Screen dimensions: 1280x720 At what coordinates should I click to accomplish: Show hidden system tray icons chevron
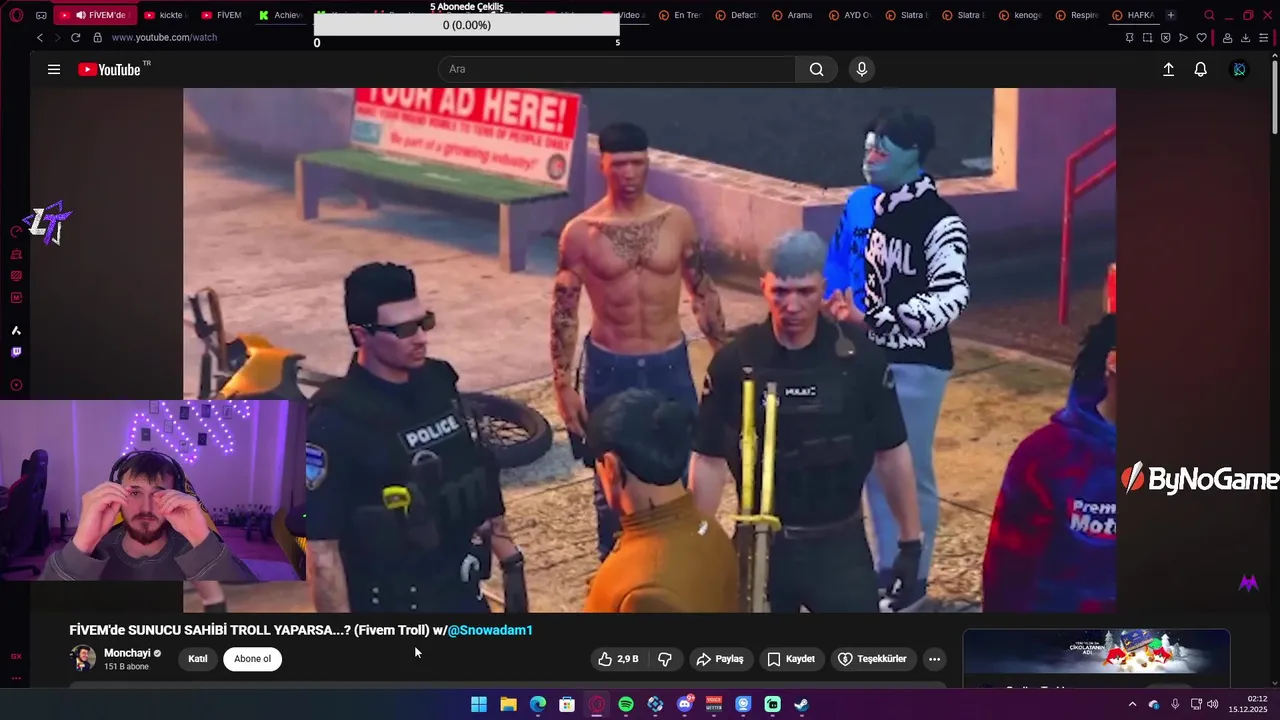coord(1132,704)
